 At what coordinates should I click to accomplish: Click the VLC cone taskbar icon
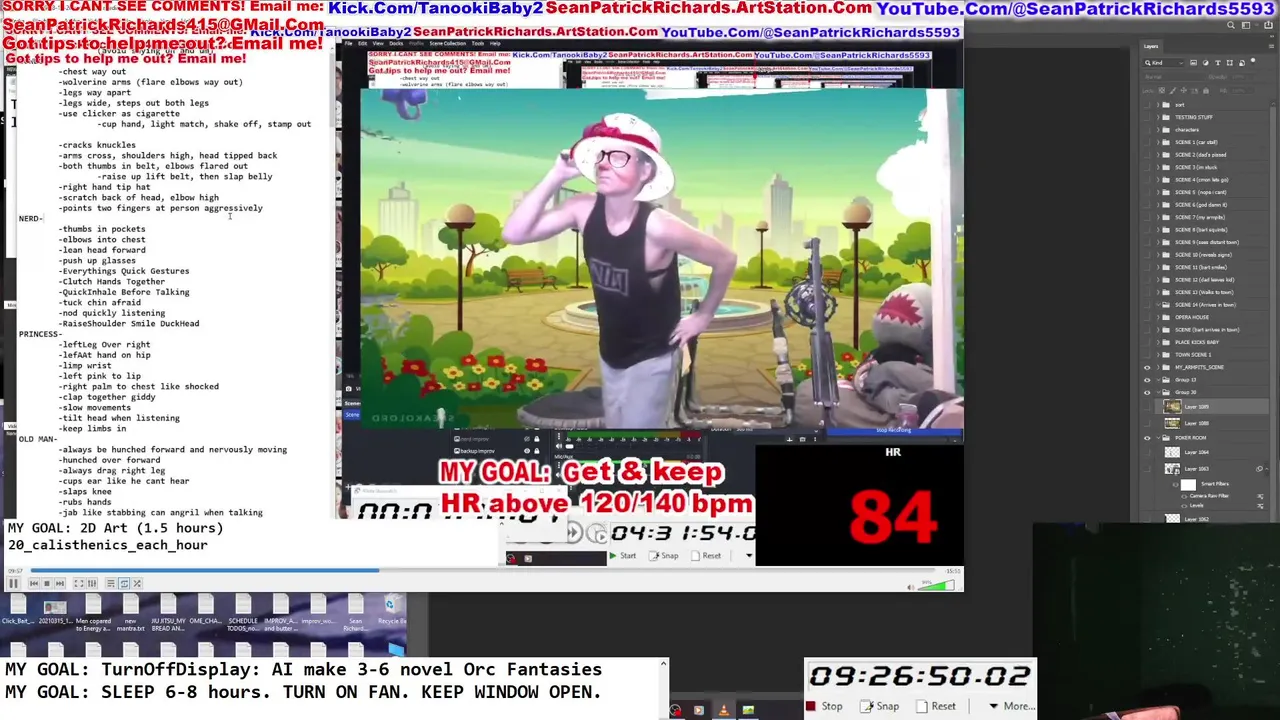(x=723, y=710)
